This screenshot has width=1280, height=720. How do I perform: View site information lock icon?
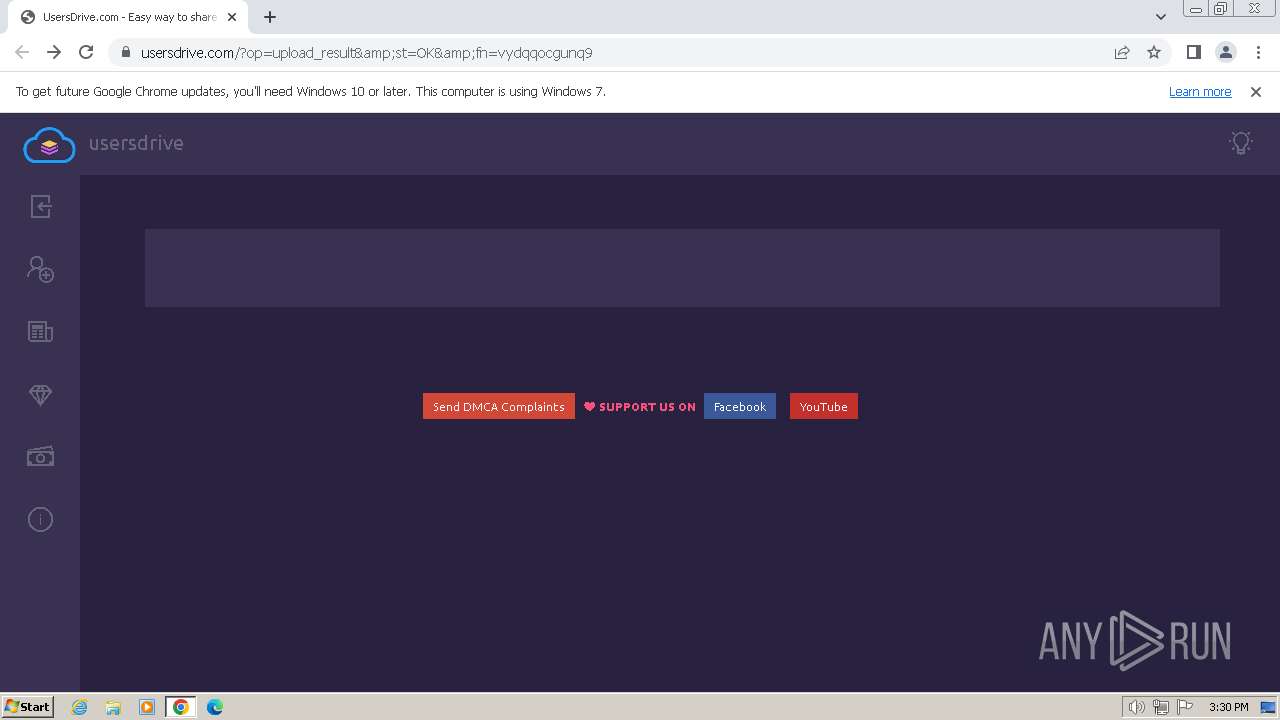point(126,52)
